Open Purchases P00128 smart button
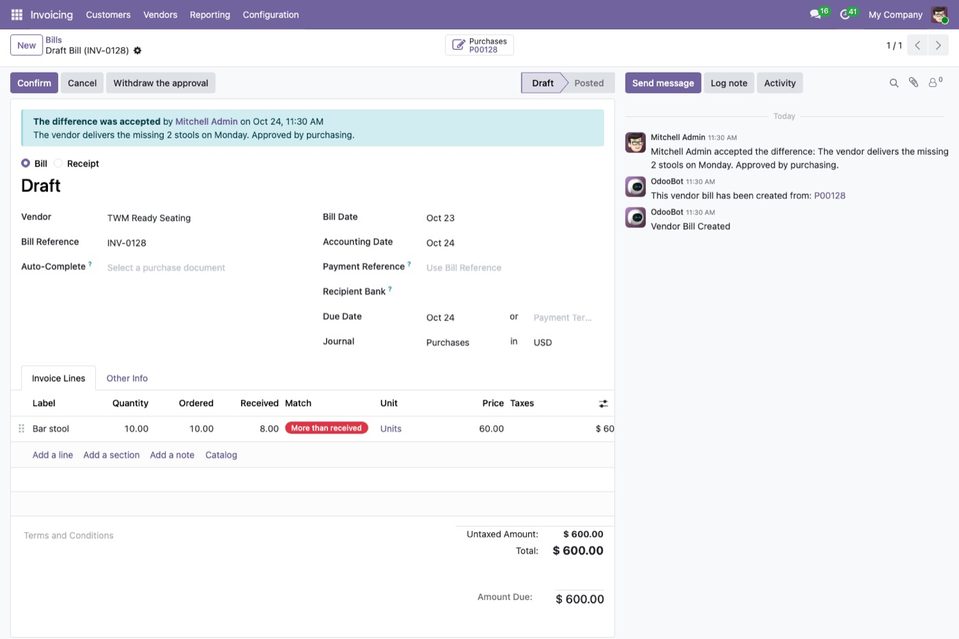 tap(480, 45)
